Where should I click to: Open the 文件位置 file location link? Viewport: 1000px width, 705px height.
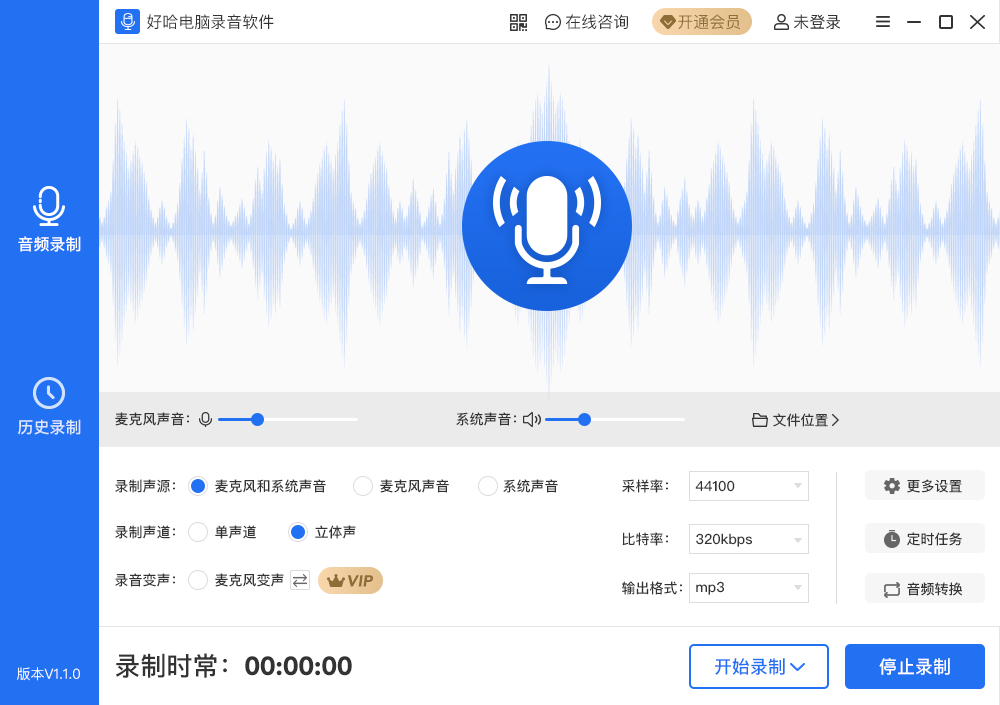[x=795, y=420]
